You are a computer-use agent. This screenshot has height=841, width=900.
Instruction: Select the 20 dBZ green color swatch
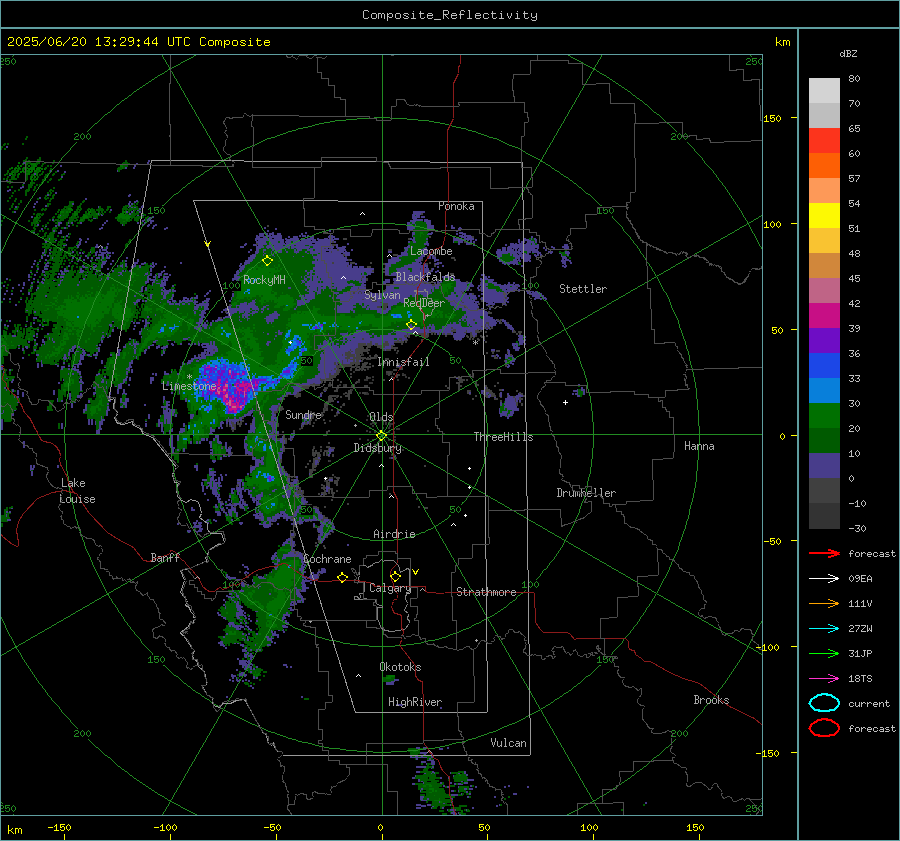click(824, 416)
